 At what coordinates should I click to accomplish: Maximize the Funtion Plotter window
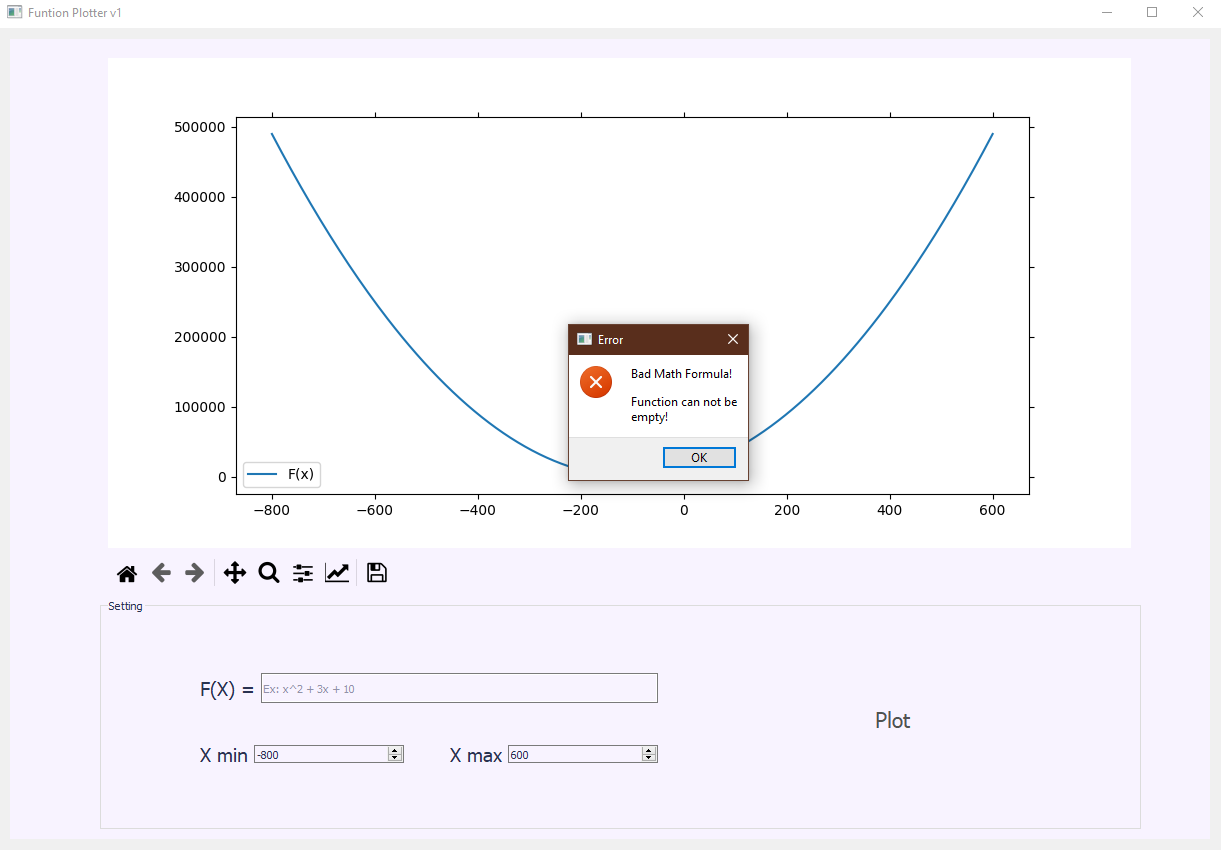(x=1152, y=12)
